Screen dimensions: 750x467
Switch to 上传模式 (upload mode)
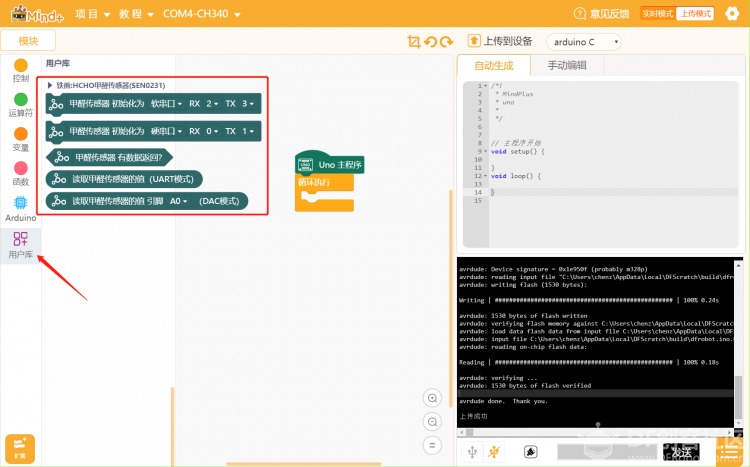coord(695,13)
